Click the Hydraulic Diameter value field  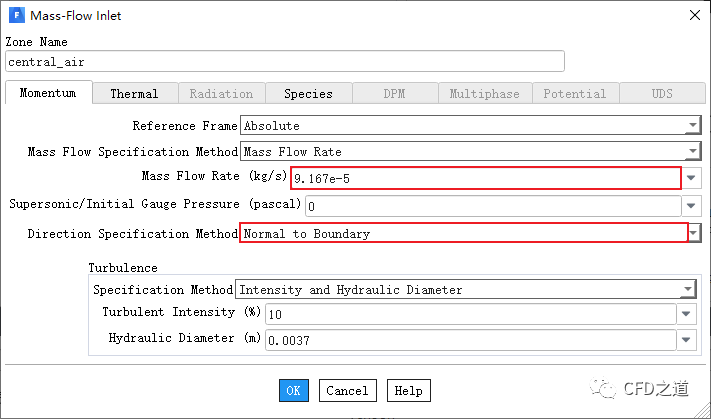(x=470, y=340)
